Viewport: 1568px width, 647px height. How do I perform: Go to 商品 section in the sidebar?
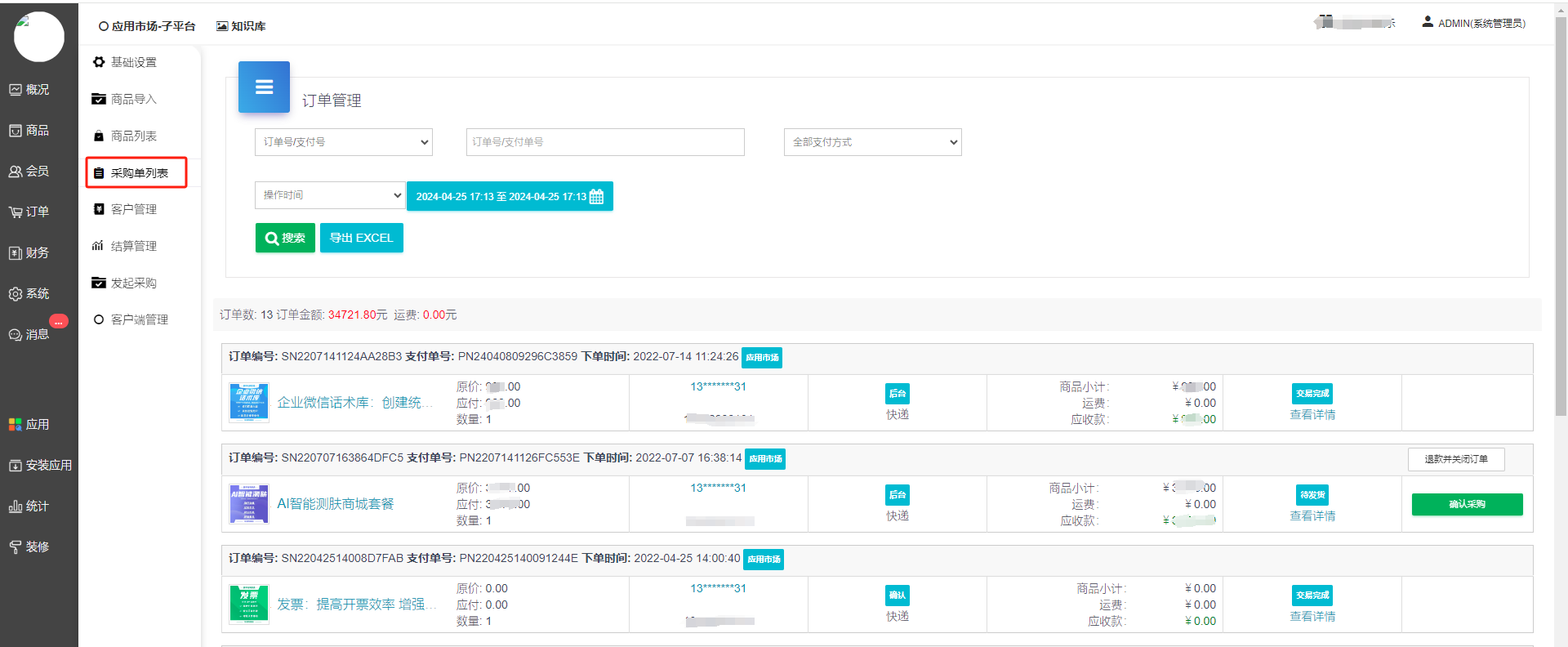point(29,131)
